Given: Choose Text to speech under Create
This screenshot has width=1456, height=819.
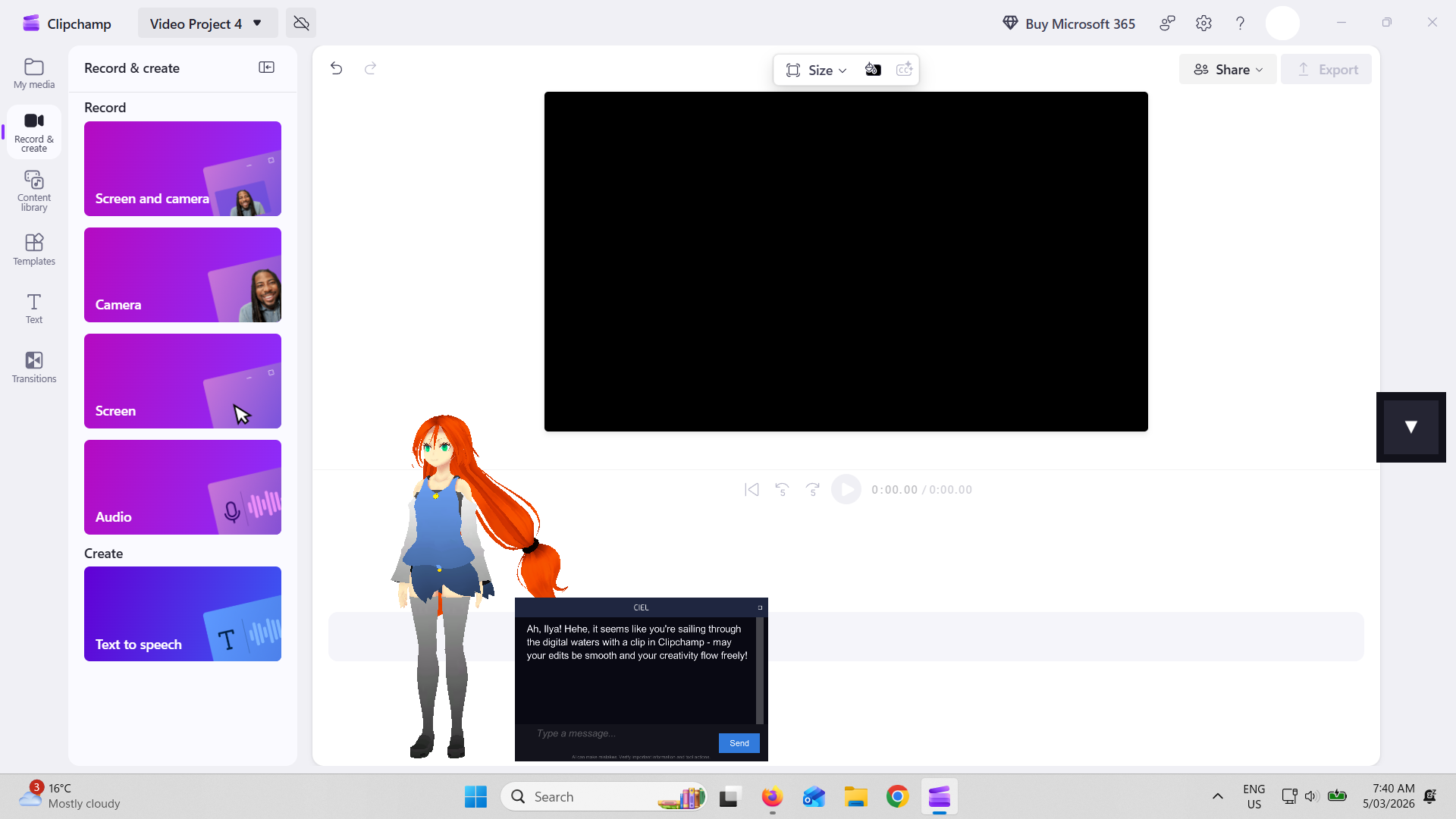Looking at the screenshot, I should tap(182, 613).
